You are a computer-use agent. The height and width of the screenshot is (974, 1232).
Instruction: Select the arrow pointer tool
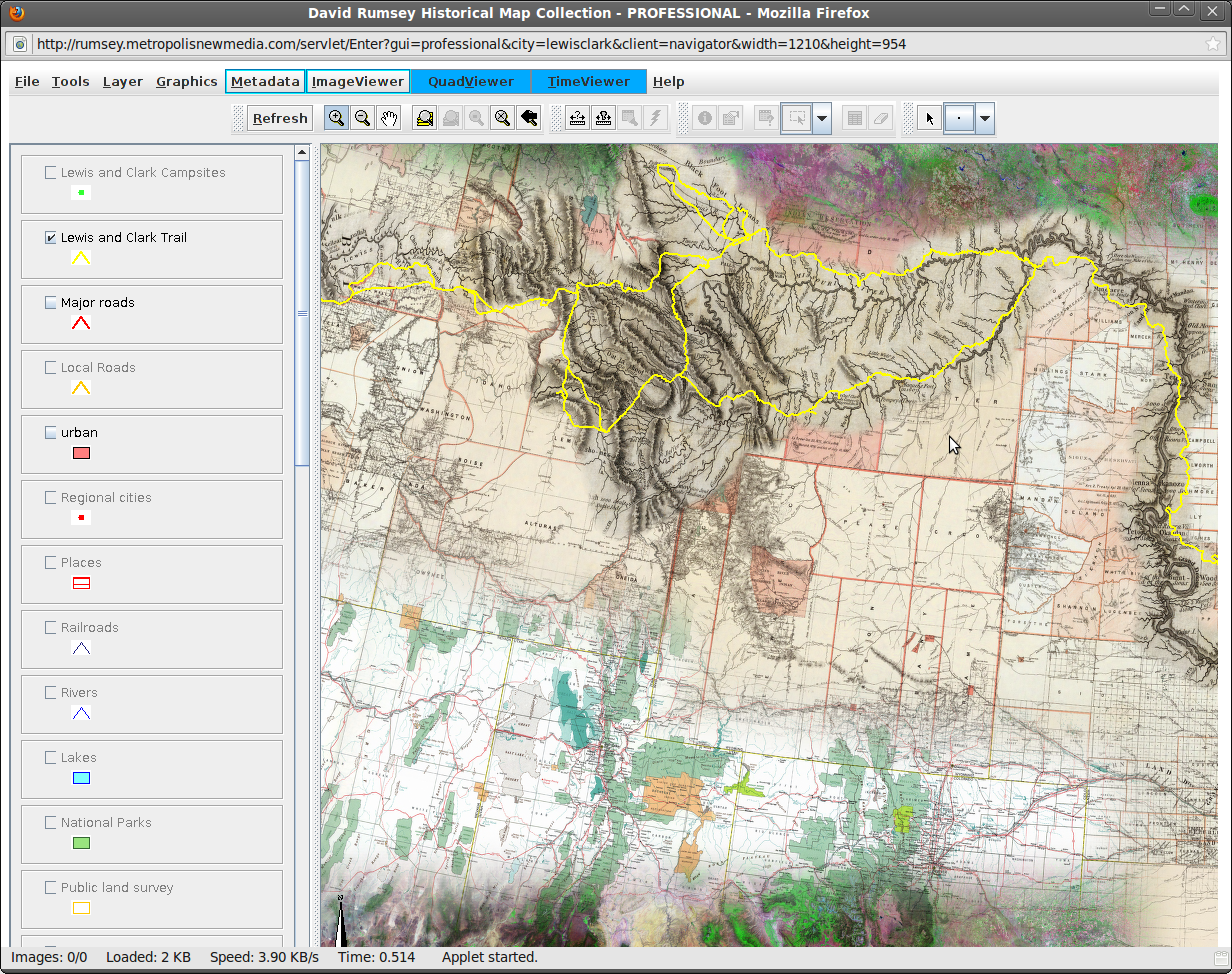(929, 118)
